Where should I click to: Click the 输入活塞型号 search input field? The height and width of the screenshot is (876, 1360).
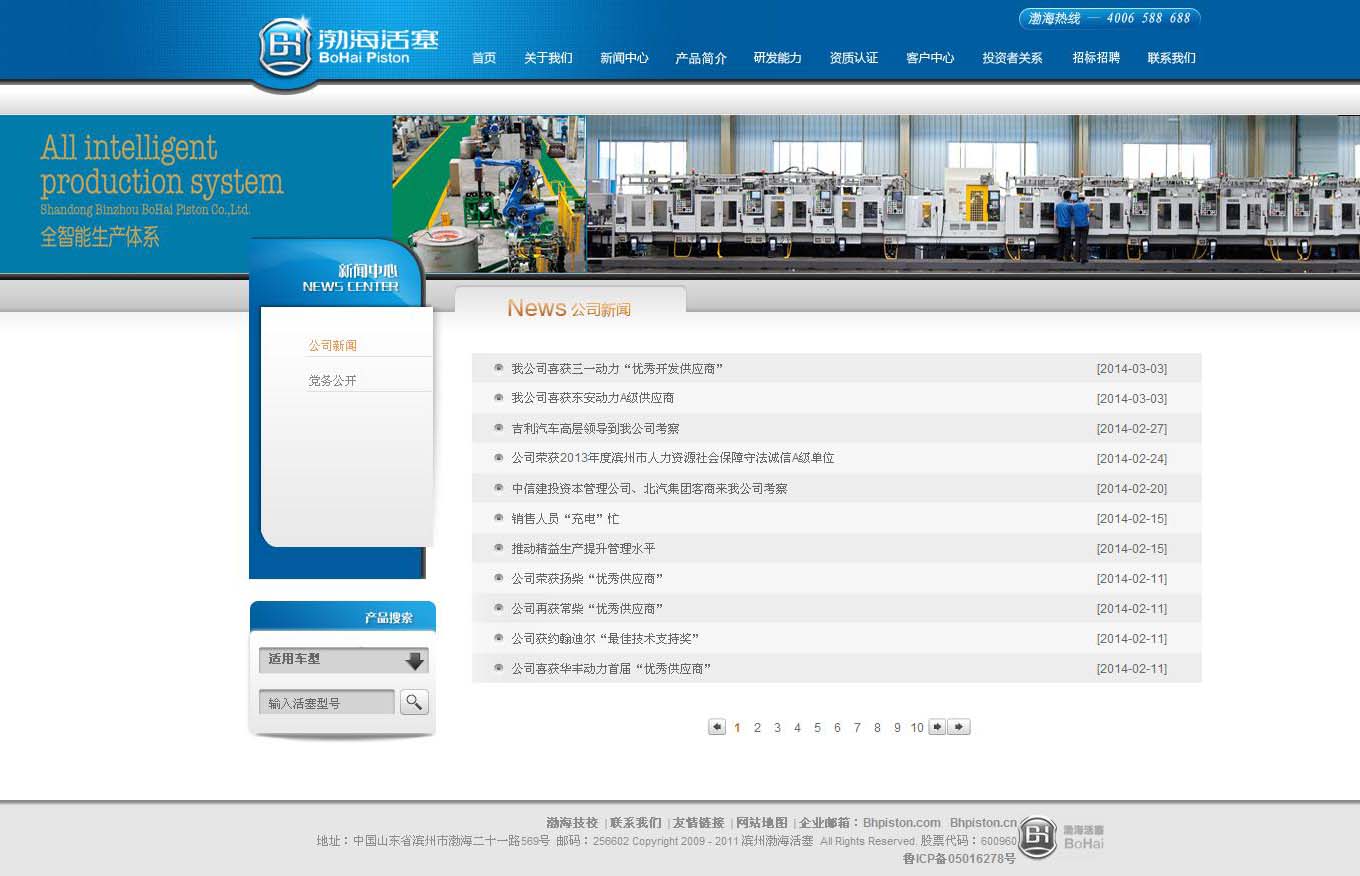[x=326, y=703]
